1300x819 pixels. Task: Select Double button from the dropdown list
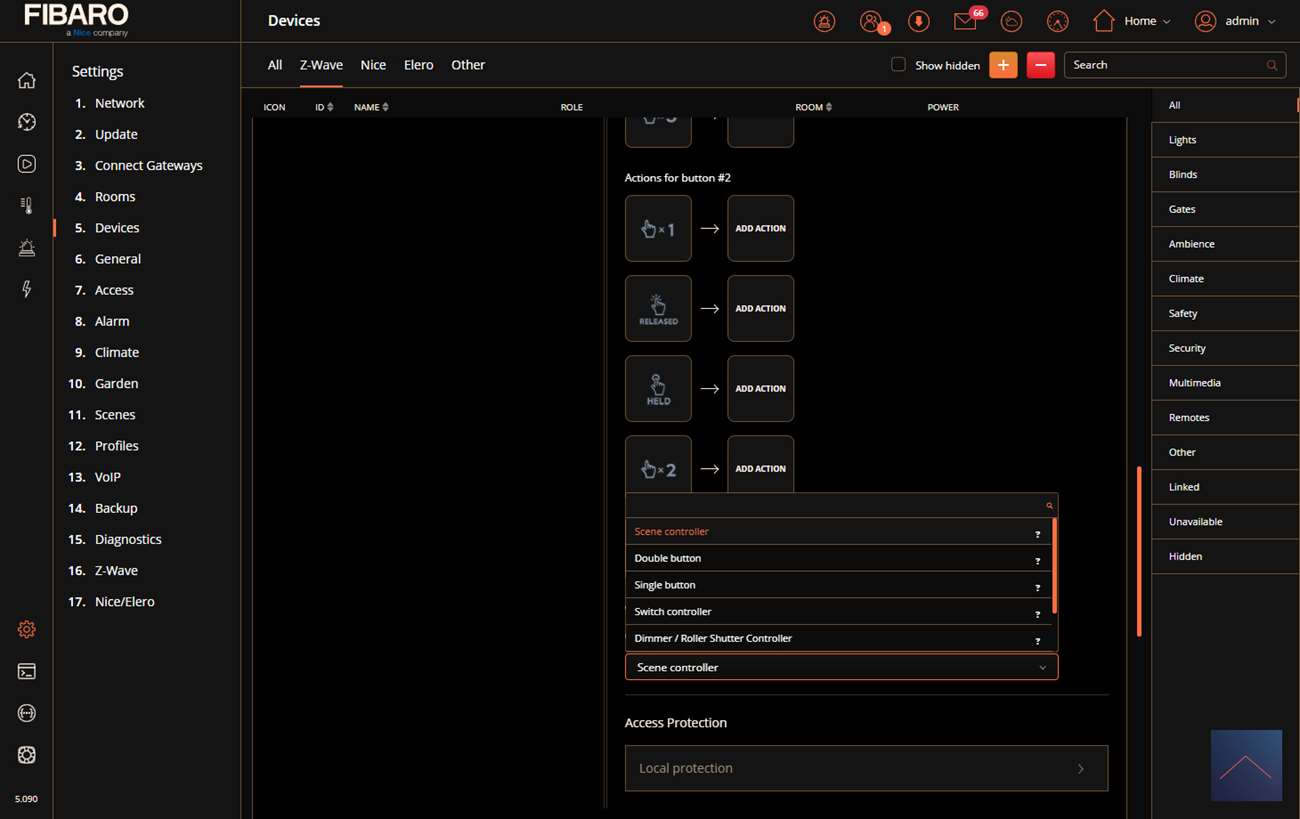668,558
